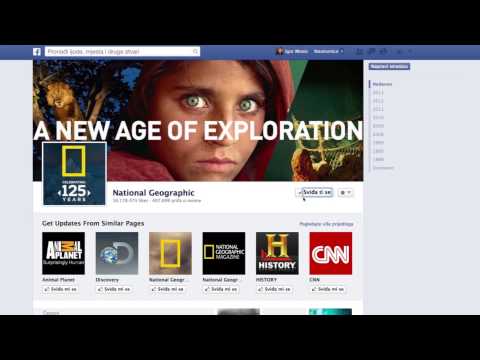
Task: Click the likes count under National Geographic
Action: pyautogui.click(x=130, y=201)
